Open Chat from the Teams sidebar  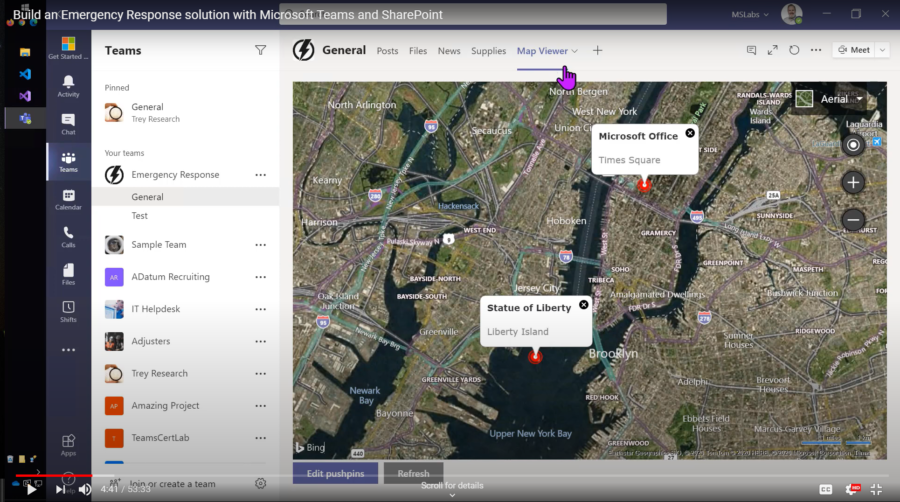68,123
